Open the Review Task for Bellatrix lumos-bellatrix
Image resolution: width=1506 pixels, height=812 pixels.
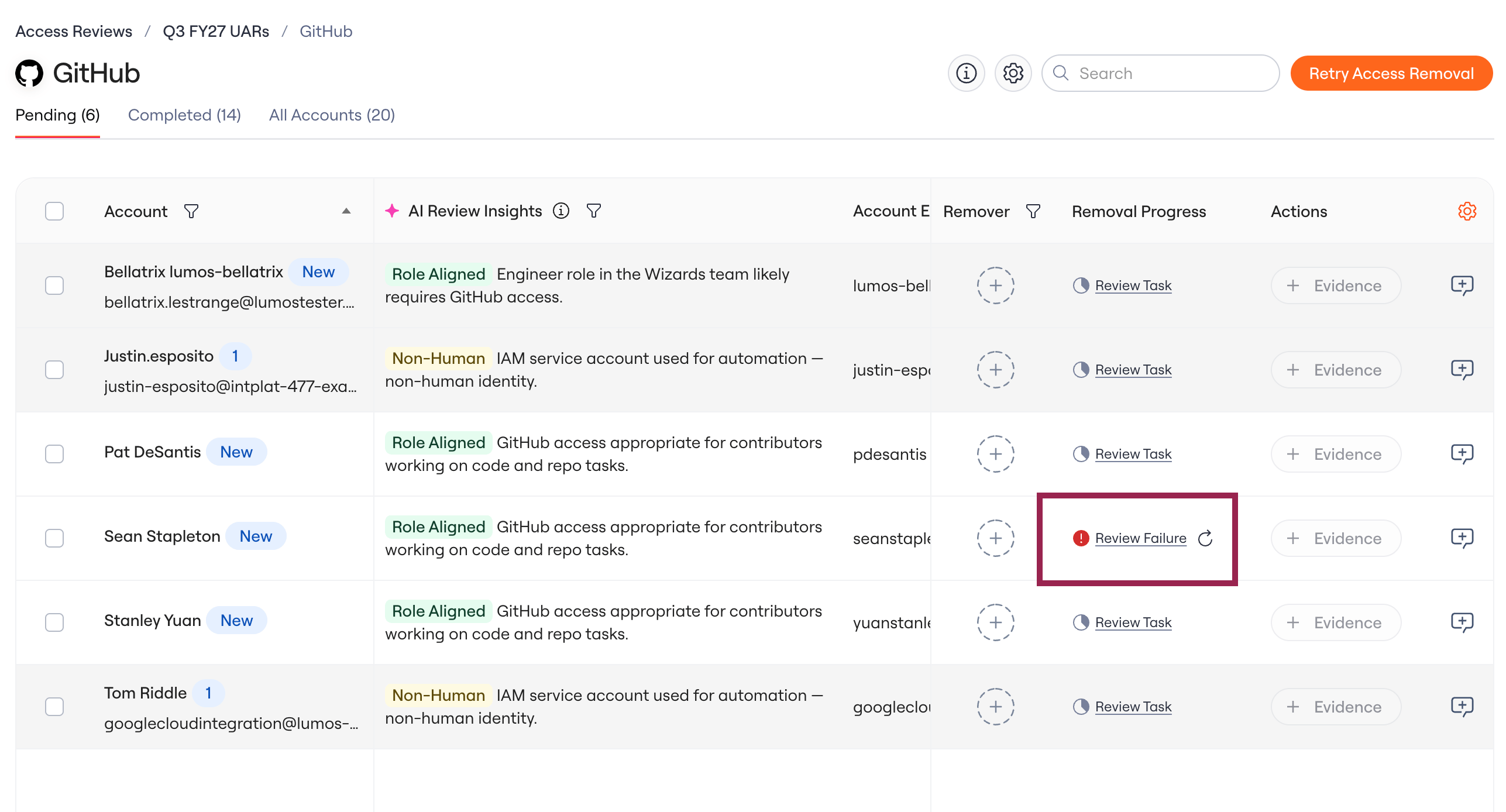click(1133, 285)
